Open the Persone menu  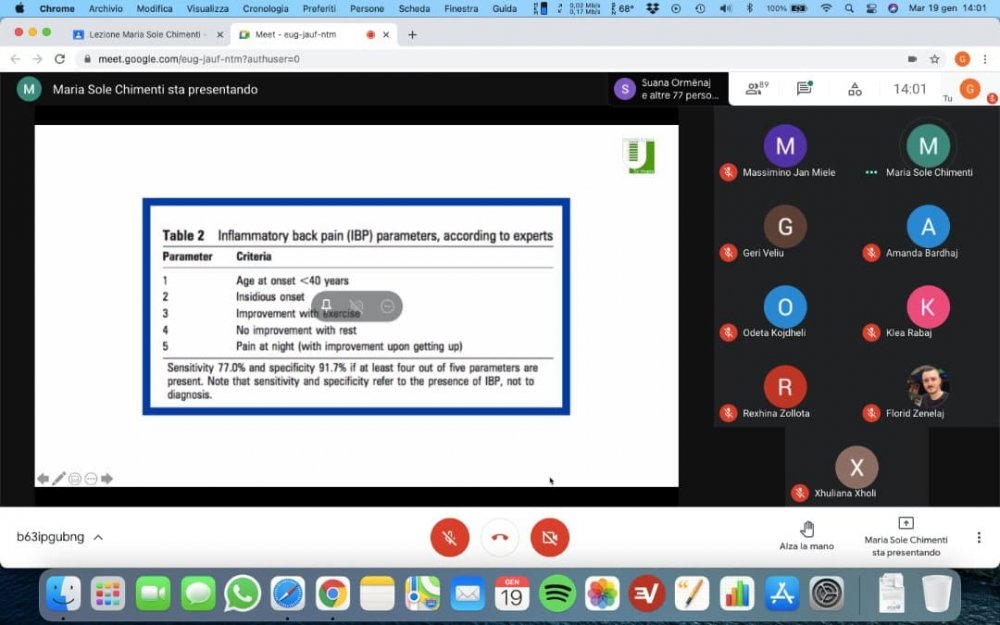pos(367,8)
